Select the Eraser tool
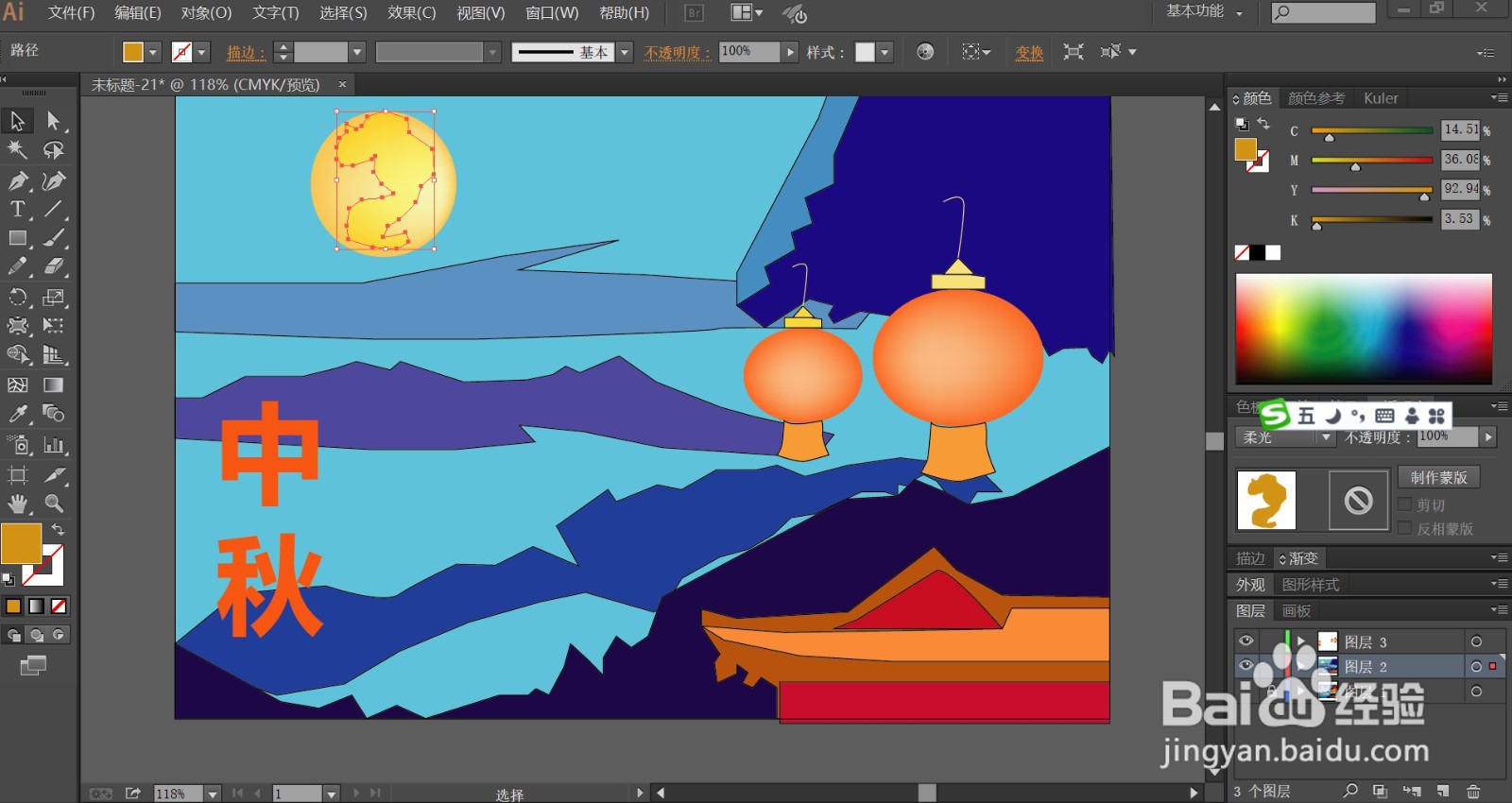The height and width of the screenshot is (803, 1512). pos(54,267)
